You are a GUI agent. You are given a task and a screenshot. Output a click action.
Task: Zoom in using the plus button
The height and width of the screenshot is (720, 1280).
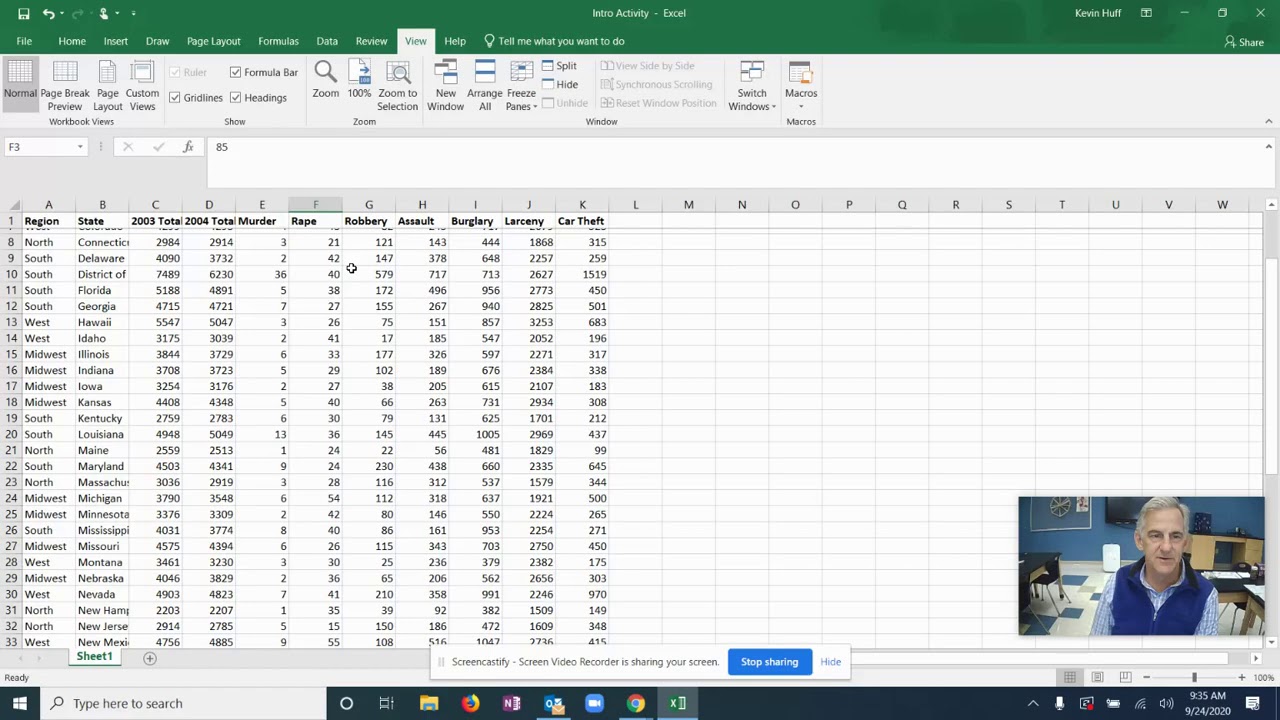[1241, 678]
